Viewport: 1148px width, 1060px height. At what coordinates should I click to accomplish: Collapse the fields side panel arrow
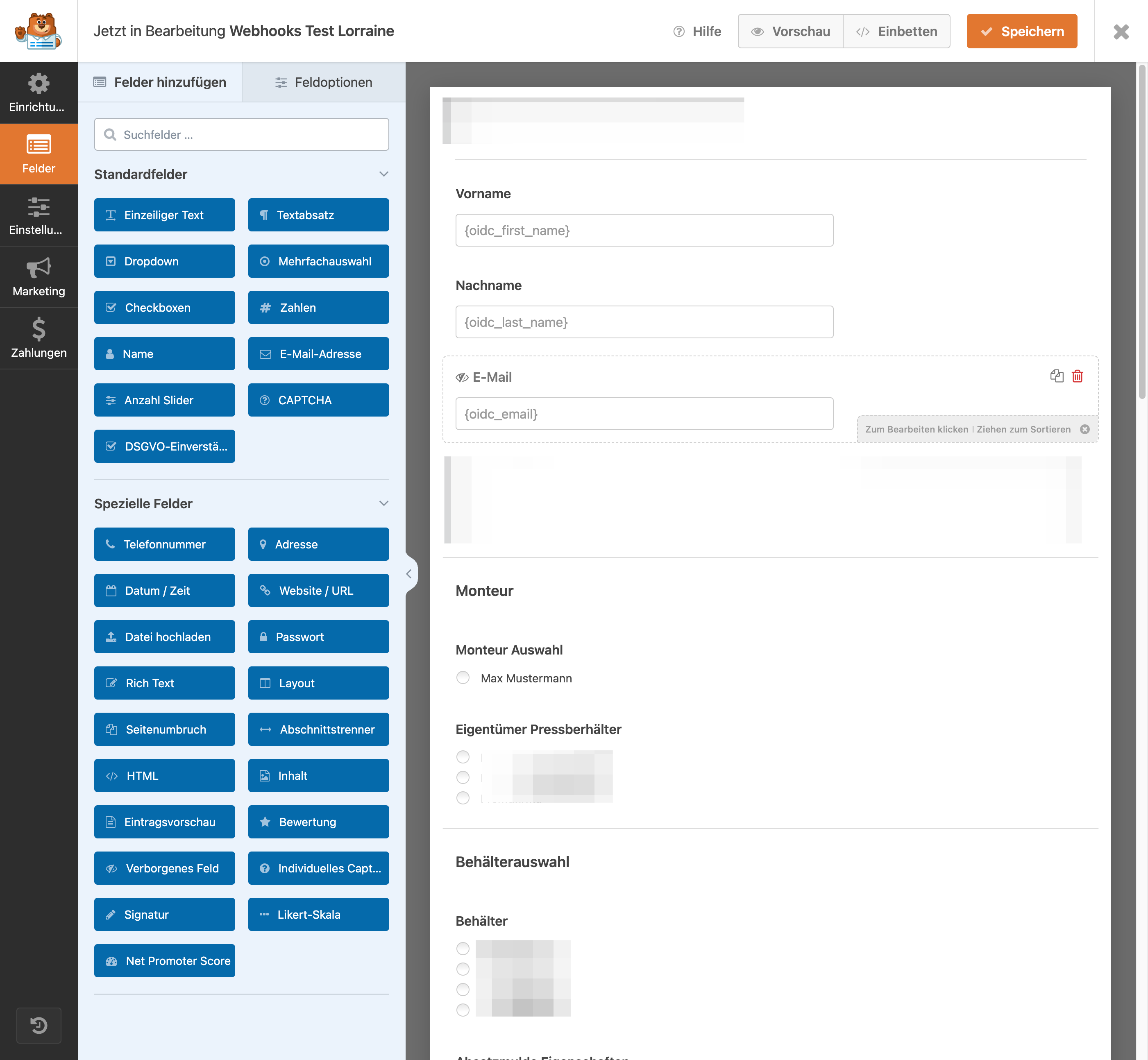point(409,573)
